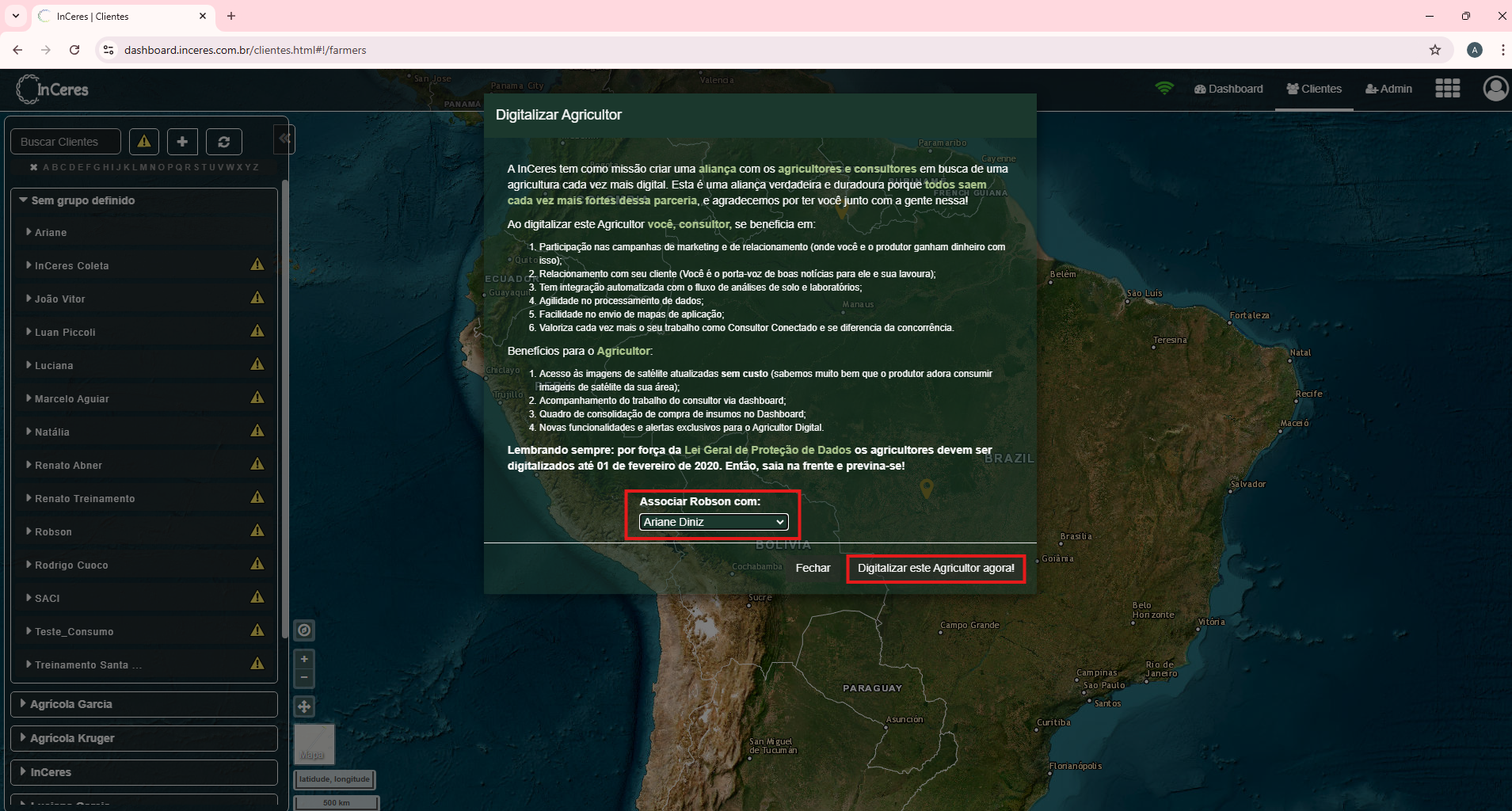
Task: Open the Associar Robson com dropdown
Action: point(713,522)
